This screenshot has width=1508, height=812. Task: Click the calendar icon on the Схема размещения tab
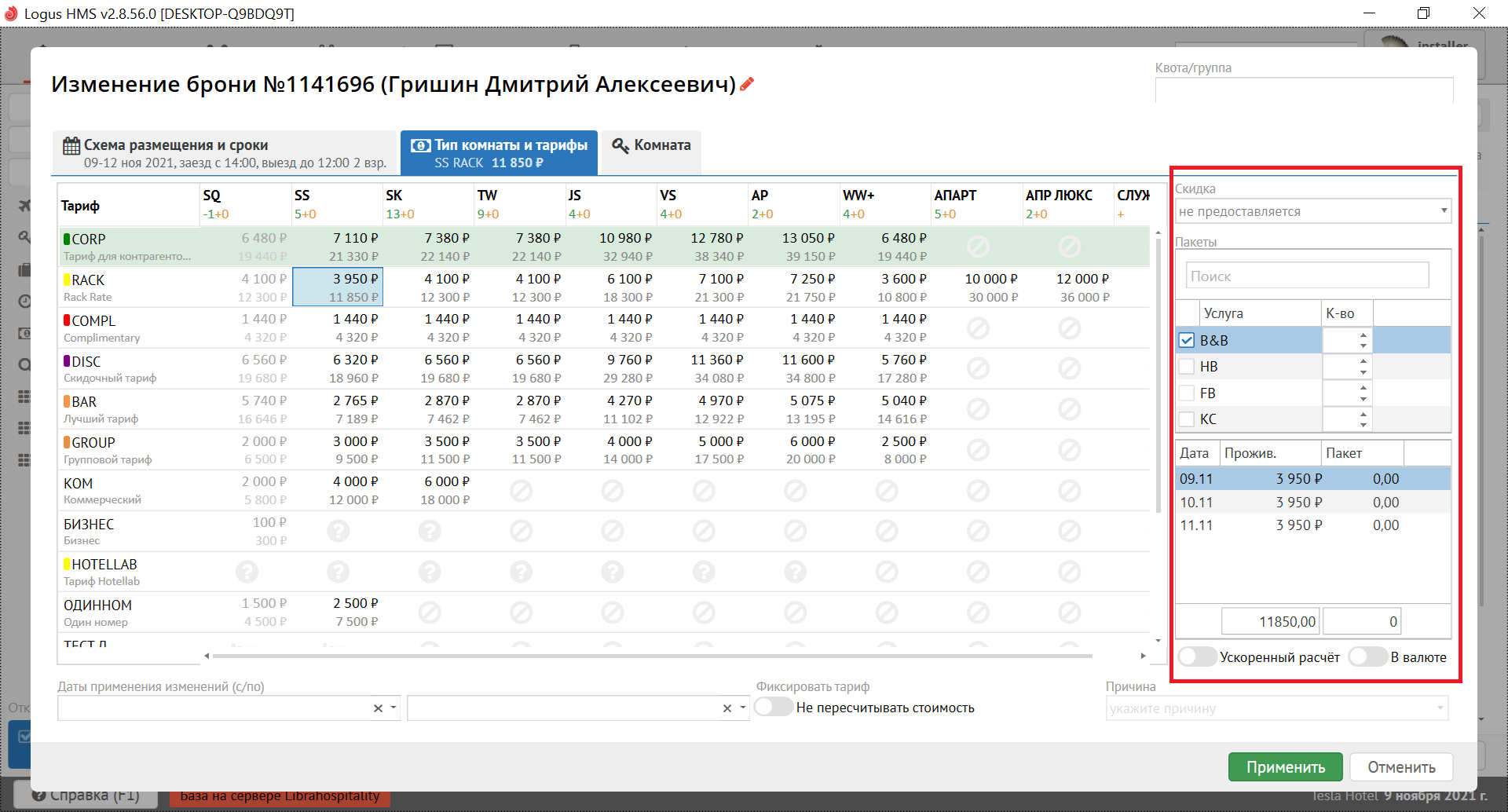[71, 146]
